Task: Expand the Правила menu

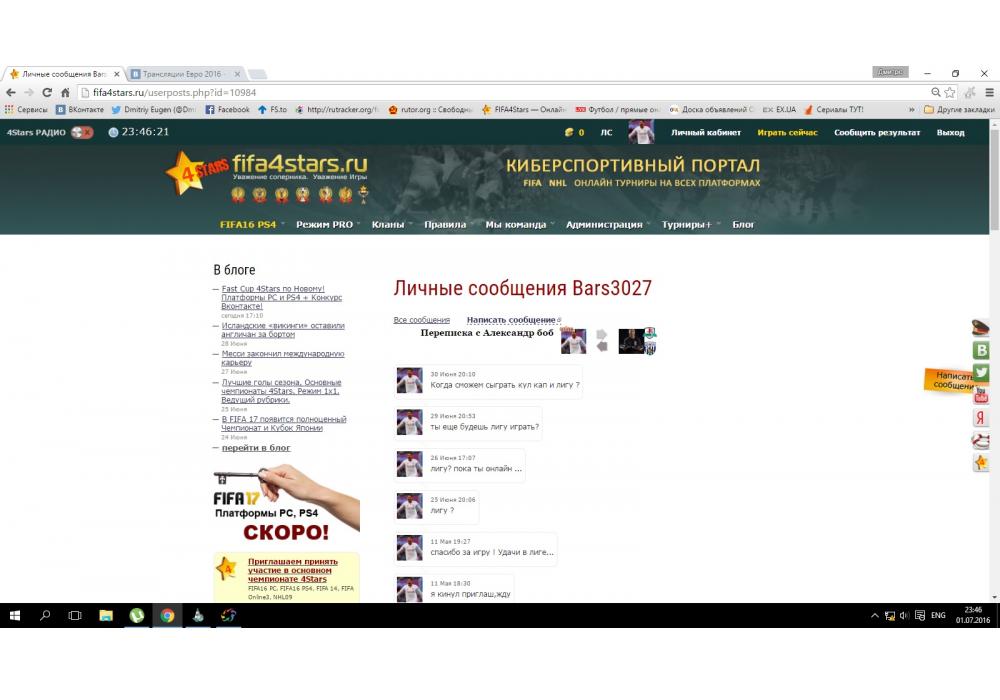Action: 445,224
